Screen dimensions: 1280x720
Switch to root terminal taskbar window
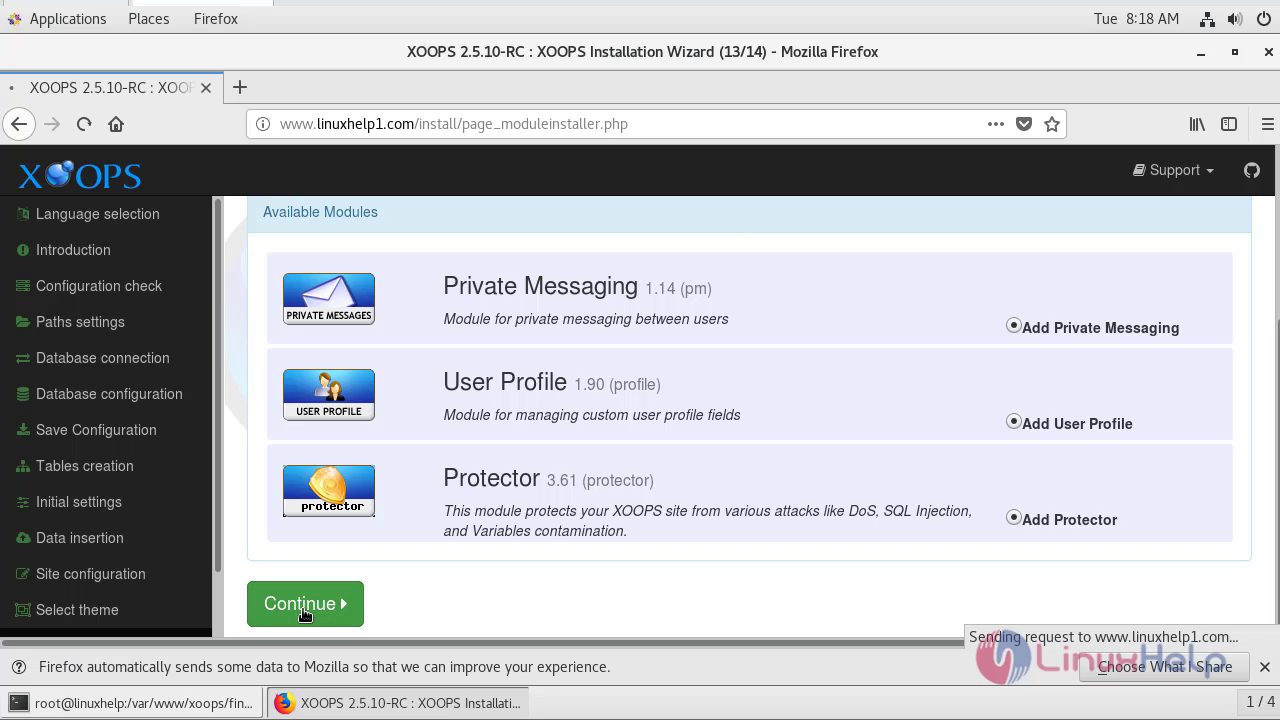pyautogui.click(x=132, y=703)
